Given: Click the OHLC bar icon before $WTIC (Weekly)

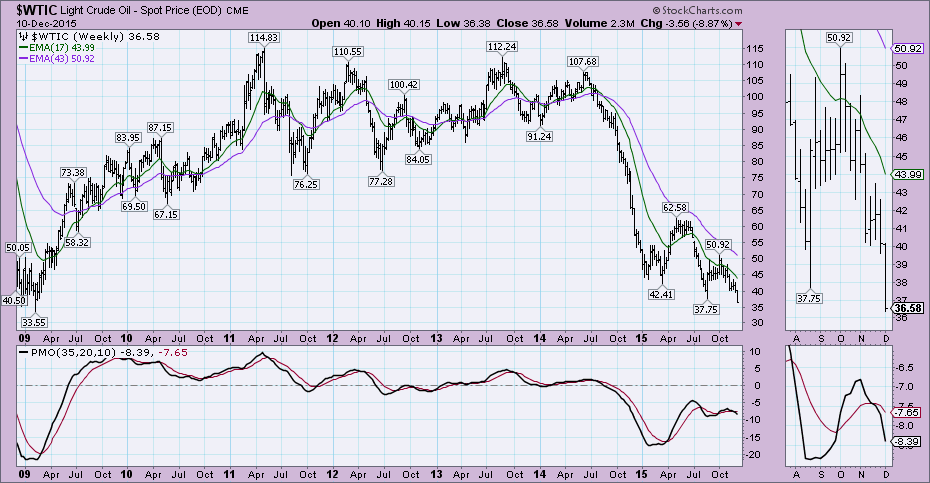Looking at the screenshot, I should click(22, 36).
